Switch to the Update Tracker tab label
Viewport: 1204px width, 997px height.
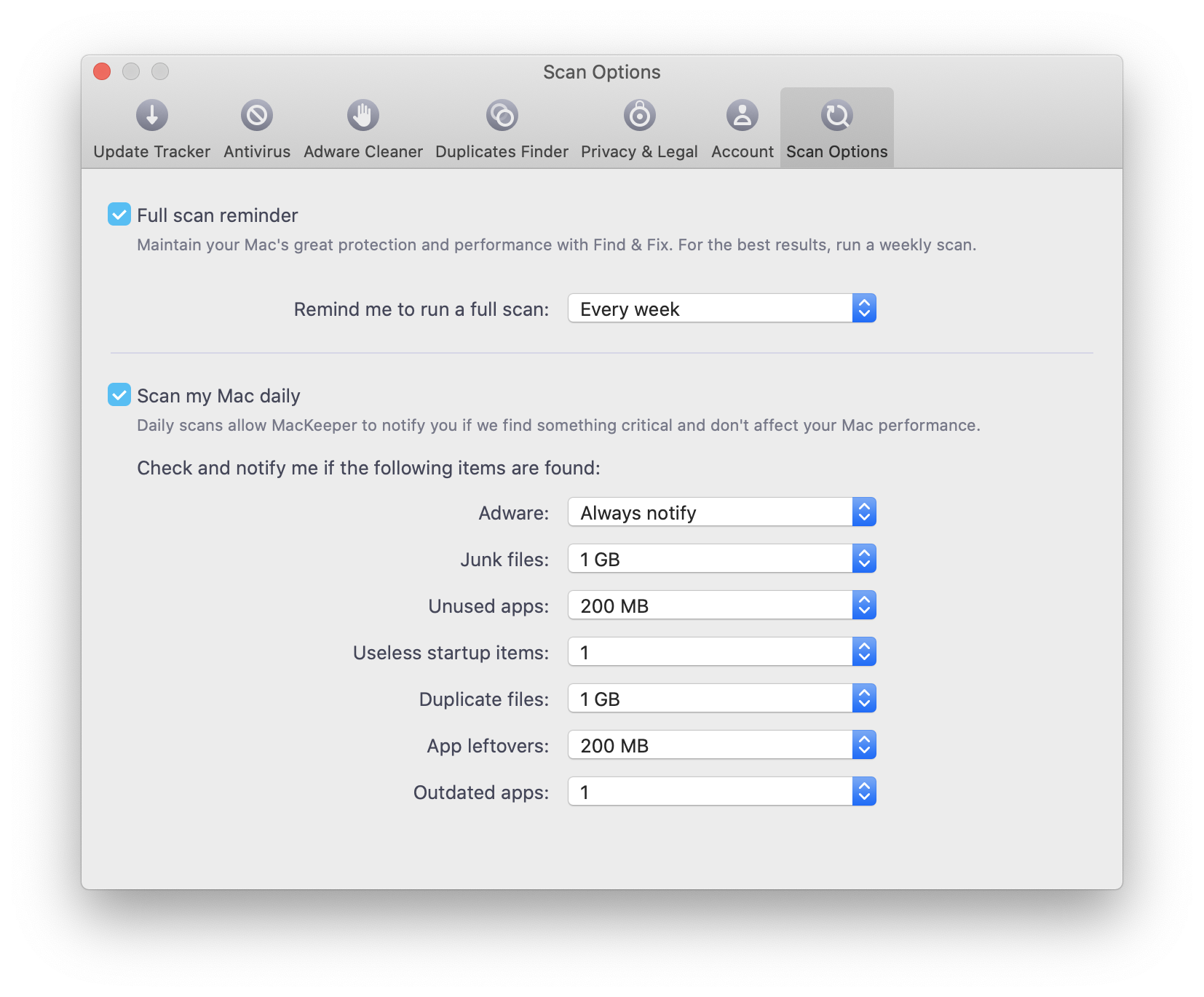(151, 151)
